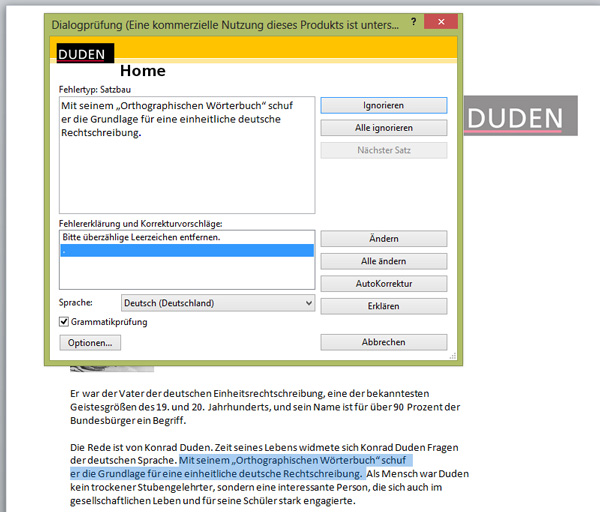Click the resize grip at dialog corner

[456, 358]
